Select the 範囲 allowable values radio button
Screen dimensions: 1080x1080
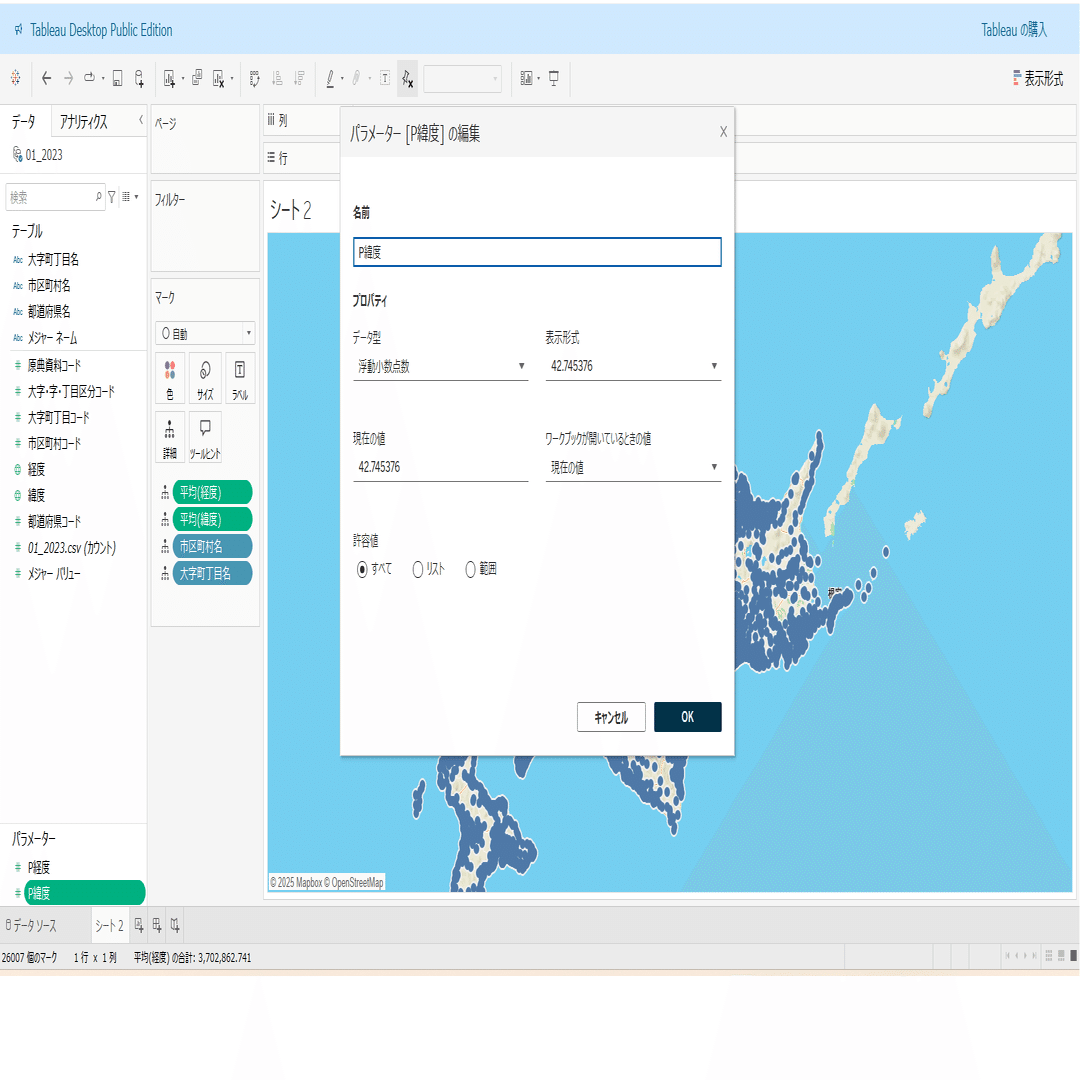coord(470,568)
